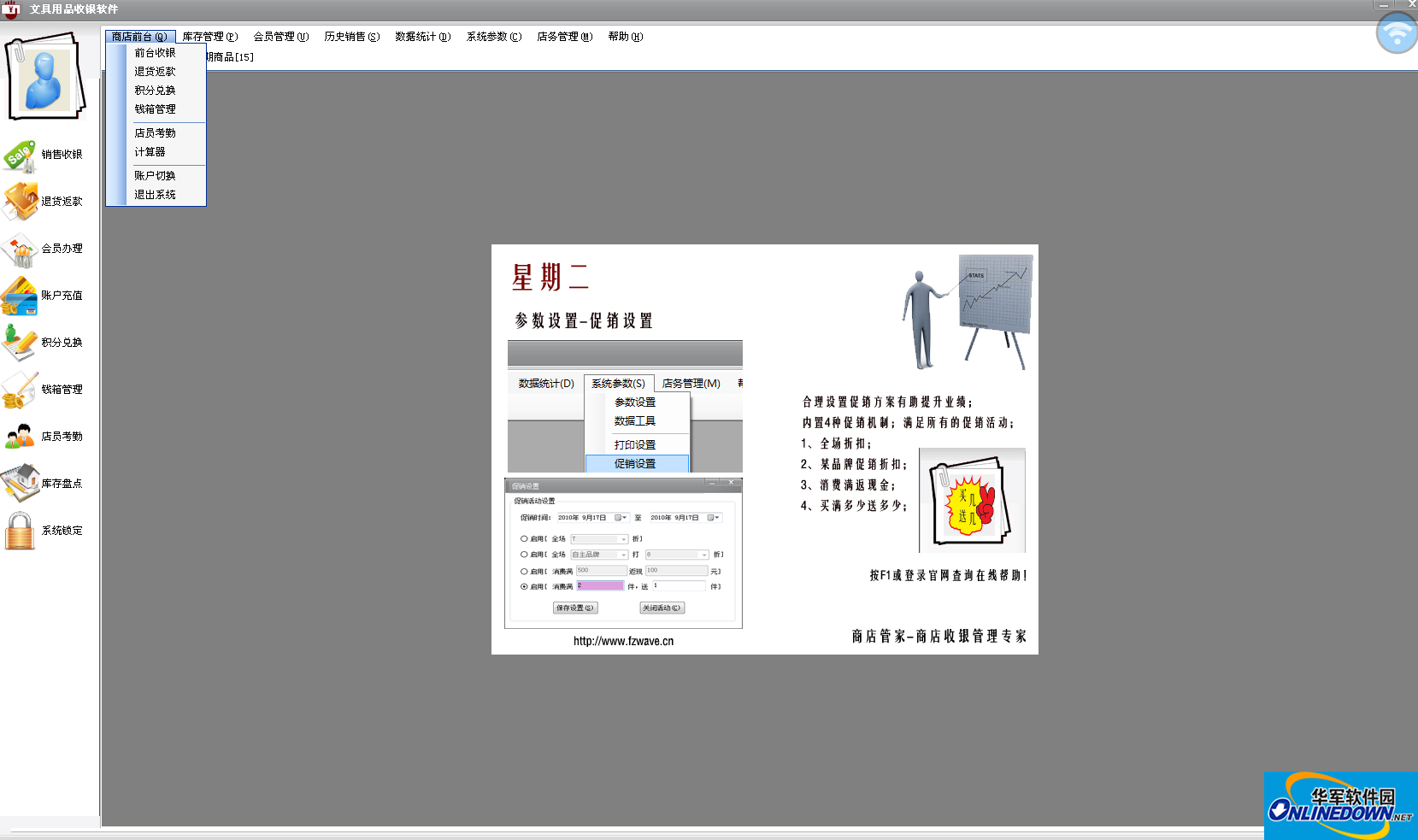Screen dimensions: 1418x840
Task: Click the user avatar picture
Action: click(x=45, y=77)
